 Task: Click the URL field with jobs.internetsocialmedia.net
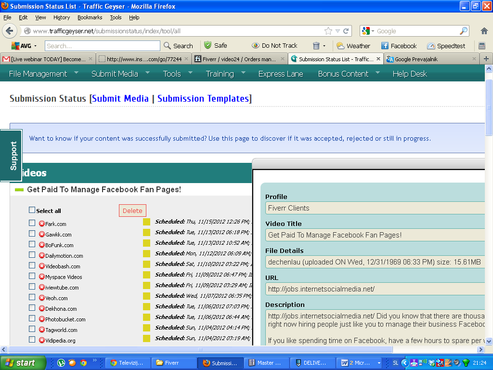click(x=375, y=289)
